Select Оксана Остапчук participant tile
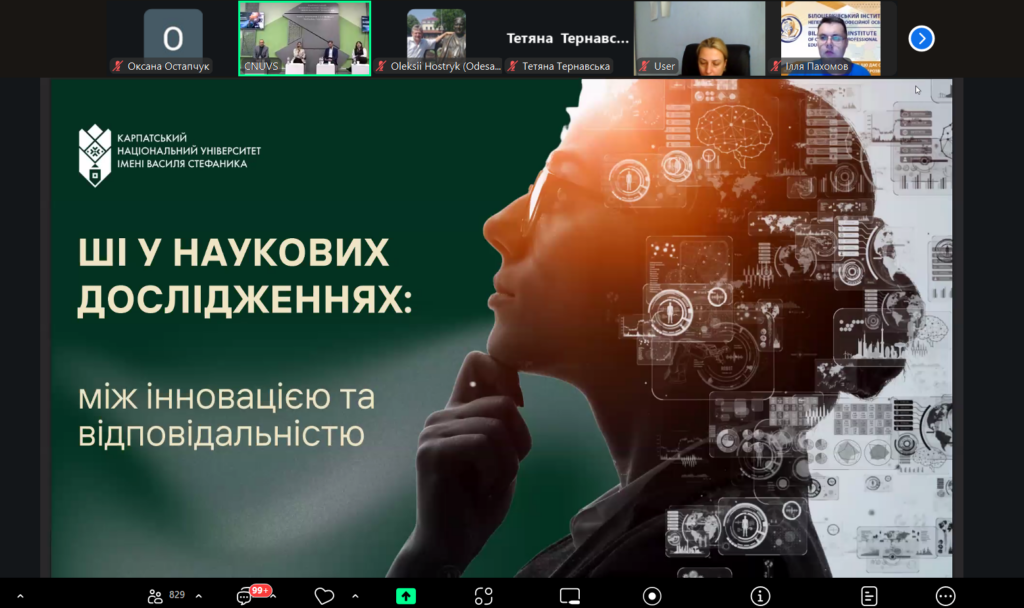 [172, 38]
